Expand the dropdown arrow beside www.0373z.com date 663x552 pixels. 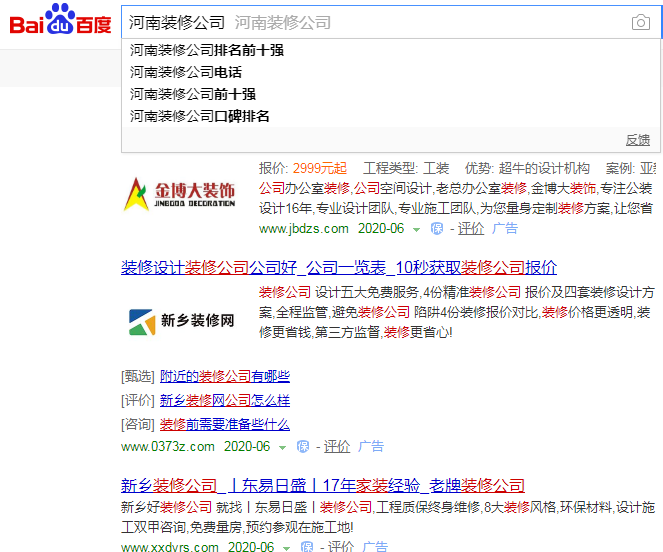click(283, 447)
